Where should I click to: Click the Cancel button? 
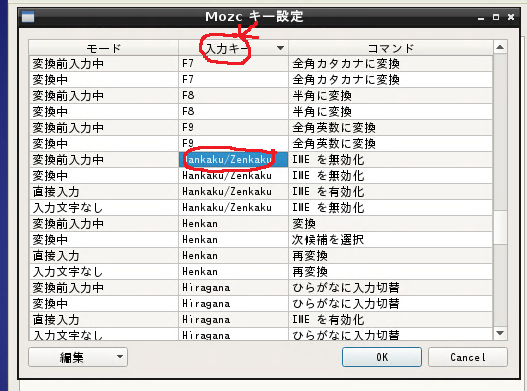tap(468, 357)
